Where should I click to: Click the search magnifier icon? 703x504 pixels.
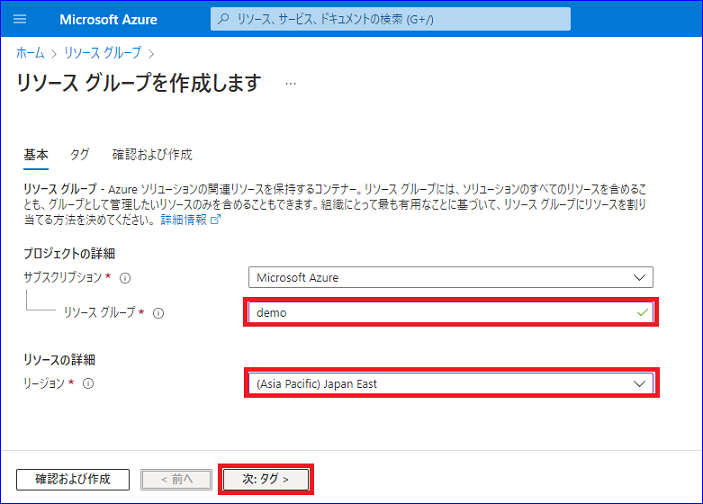[x=223, y=19]
